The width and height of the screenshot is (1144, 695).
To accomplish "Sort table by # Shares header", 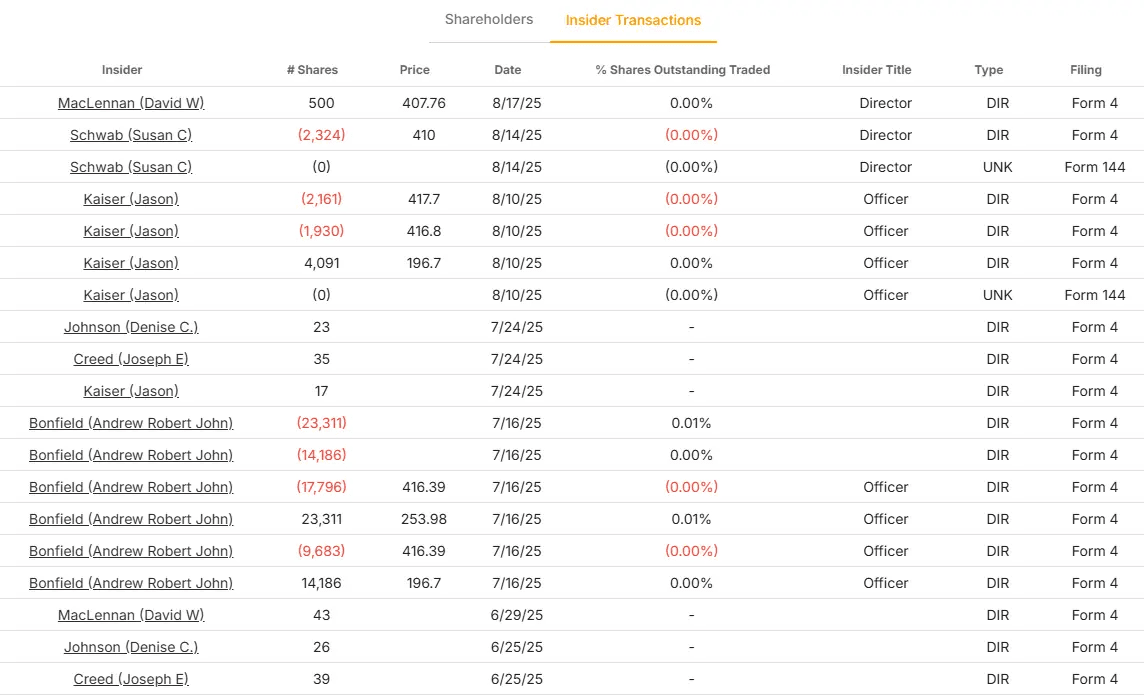I will [x=312, y=70].
